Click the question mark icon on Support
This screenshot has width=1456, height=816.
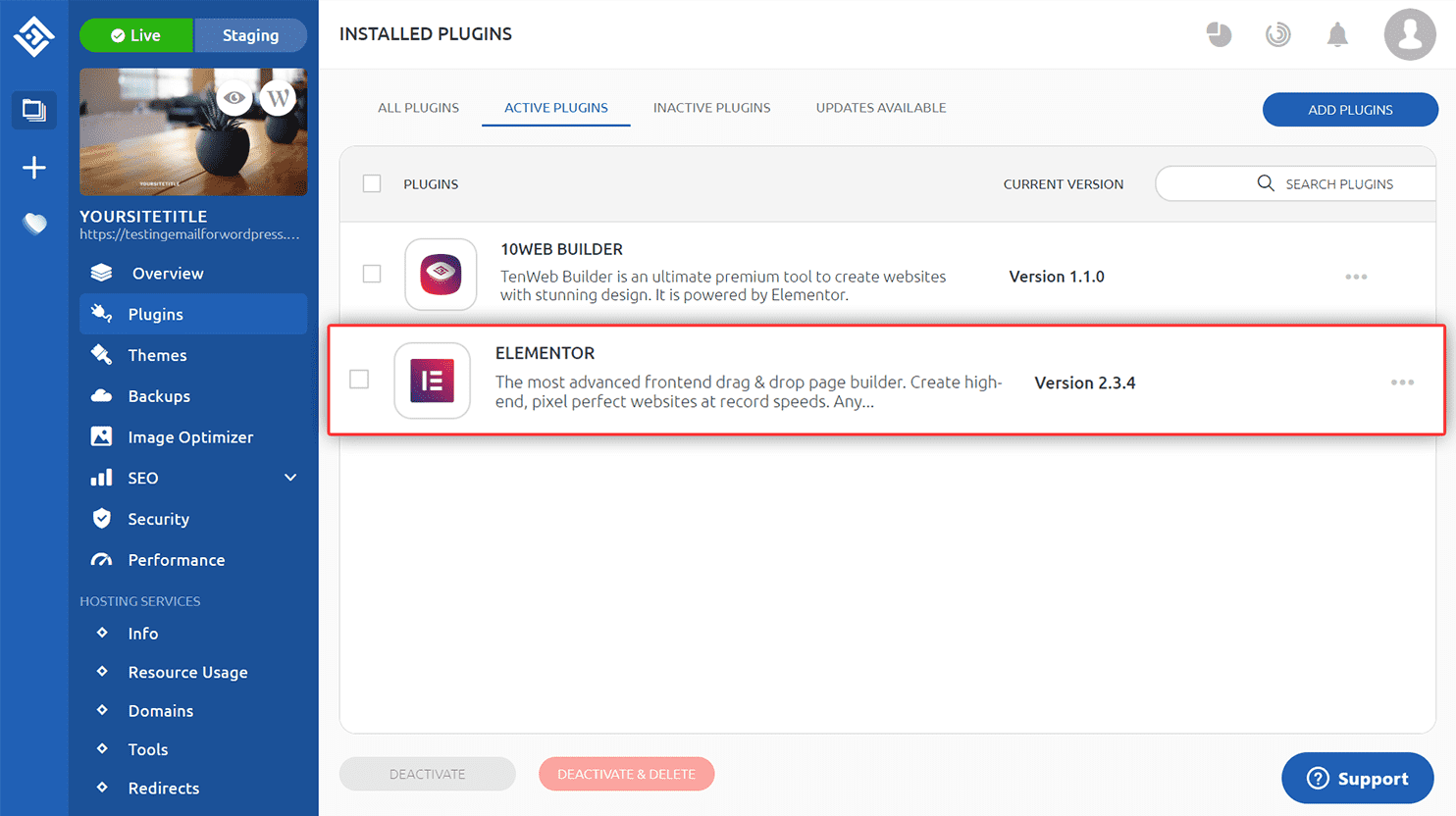pyautogui.click(x=1318, y=779)
